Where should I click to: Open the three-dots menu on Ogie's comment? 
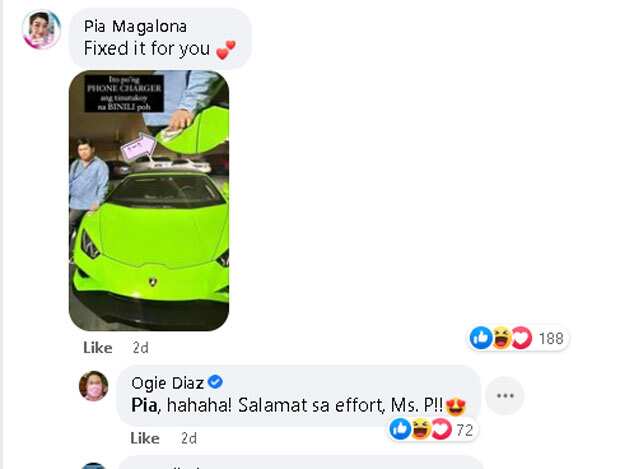point(505,395)
